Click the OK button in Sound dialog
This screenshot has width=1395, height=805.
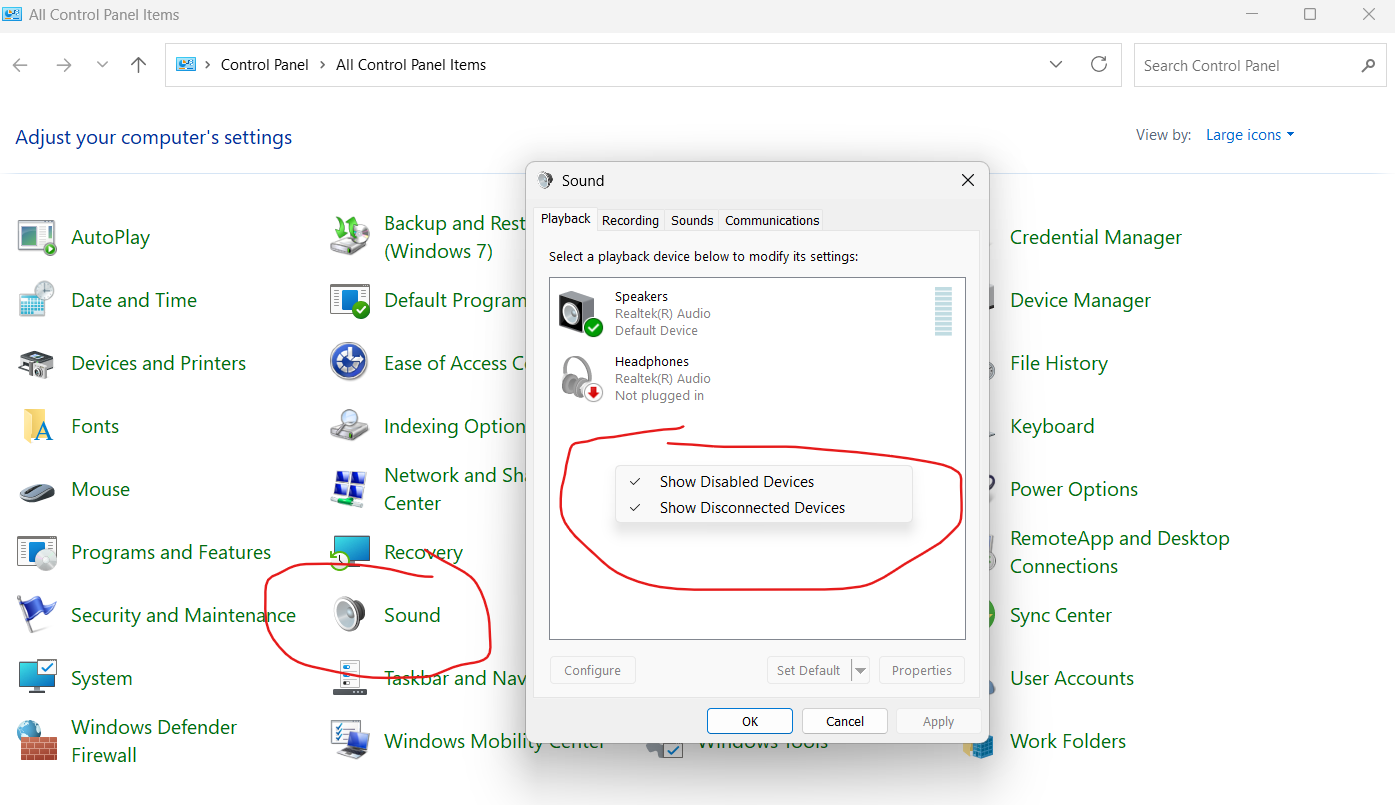pyautogui.click(x=750, y=721)
